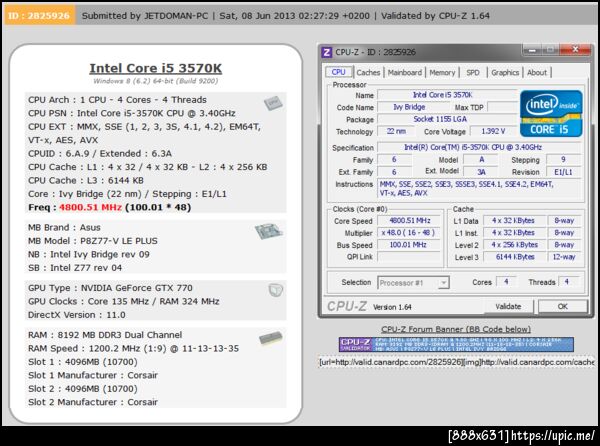Image resolution: width=600 pixels, height=446 pixels.
Task: Click the DirectX Version 11.0 line
Action: coord(77,315)
